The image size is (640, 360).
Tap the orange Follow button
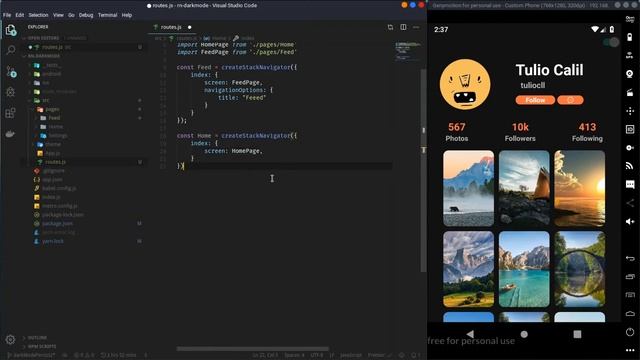click(535, 100)
